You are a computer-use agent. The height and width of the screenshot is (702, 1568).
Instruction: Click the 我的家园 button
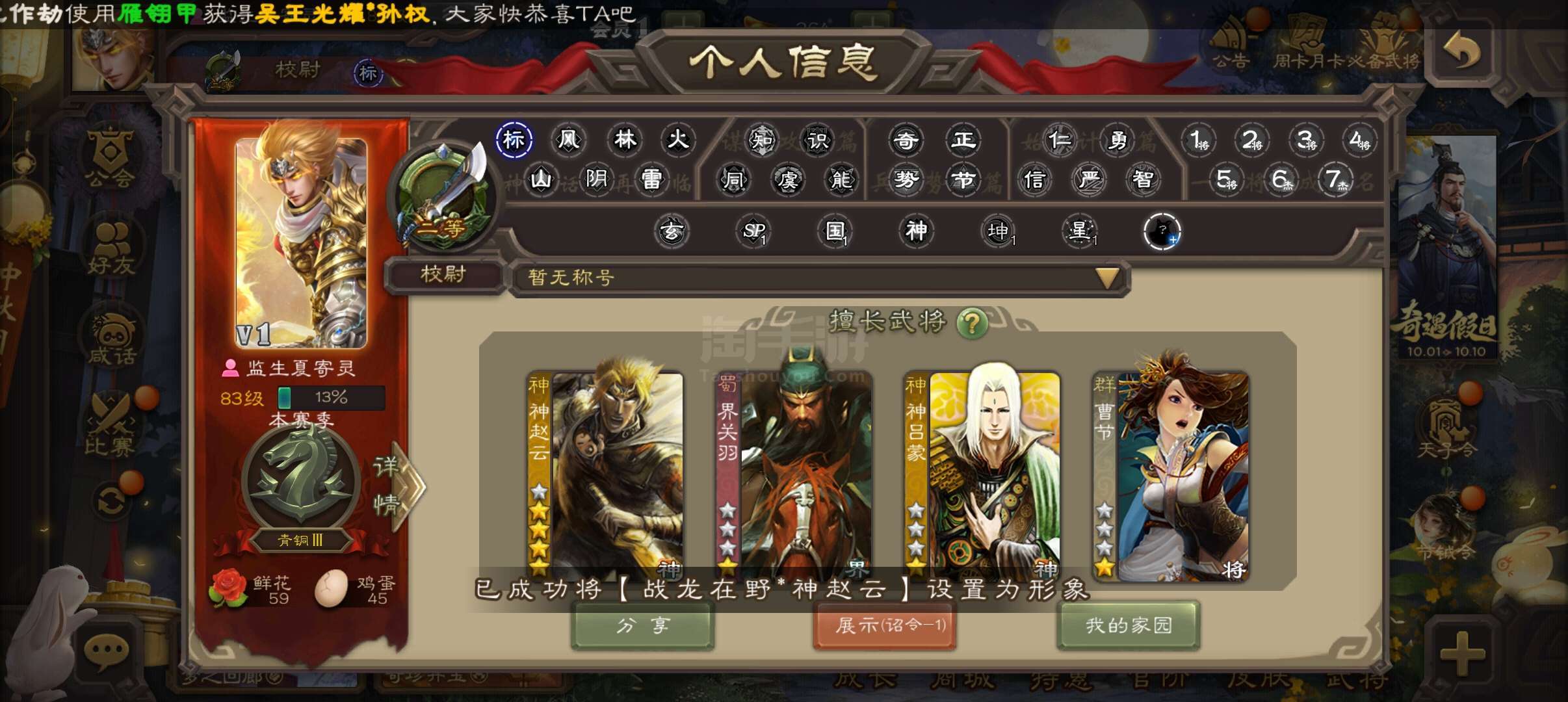1129,625
